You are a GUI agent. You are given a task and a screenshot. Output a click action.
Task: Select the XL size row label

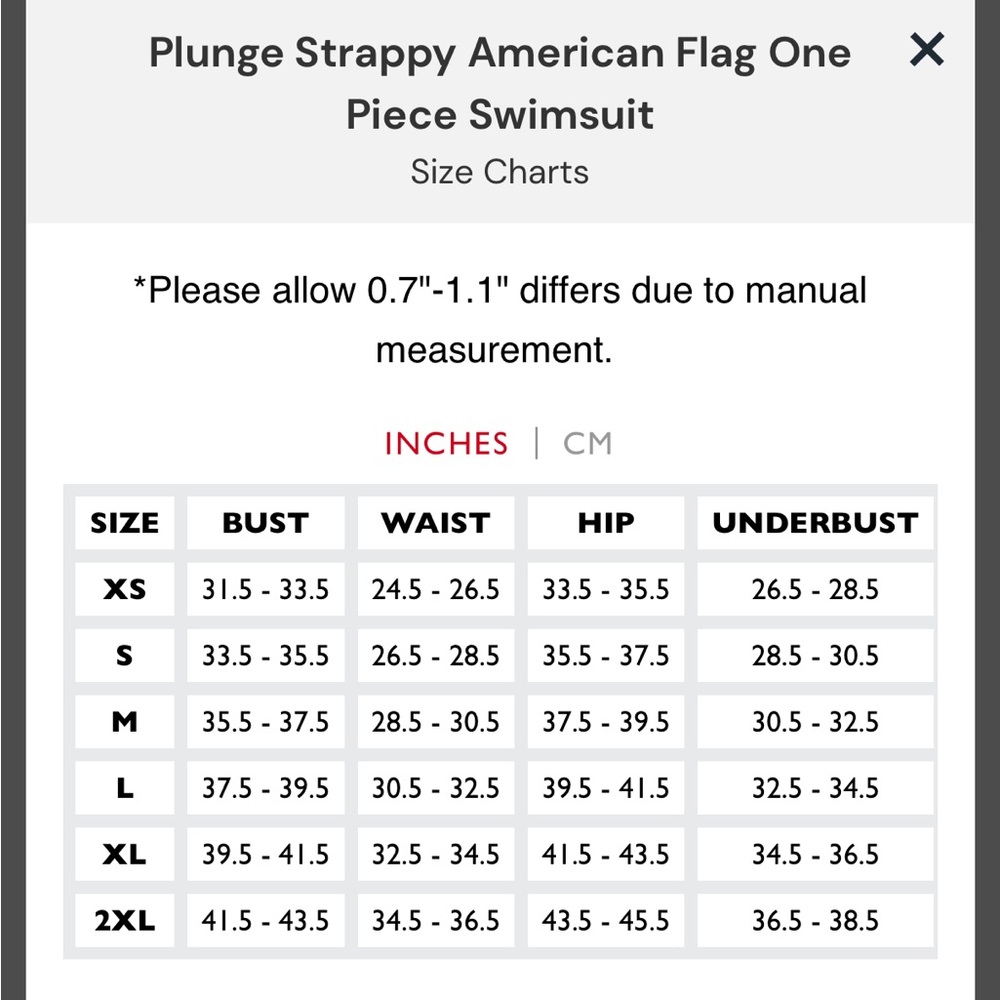click(124, 855)
